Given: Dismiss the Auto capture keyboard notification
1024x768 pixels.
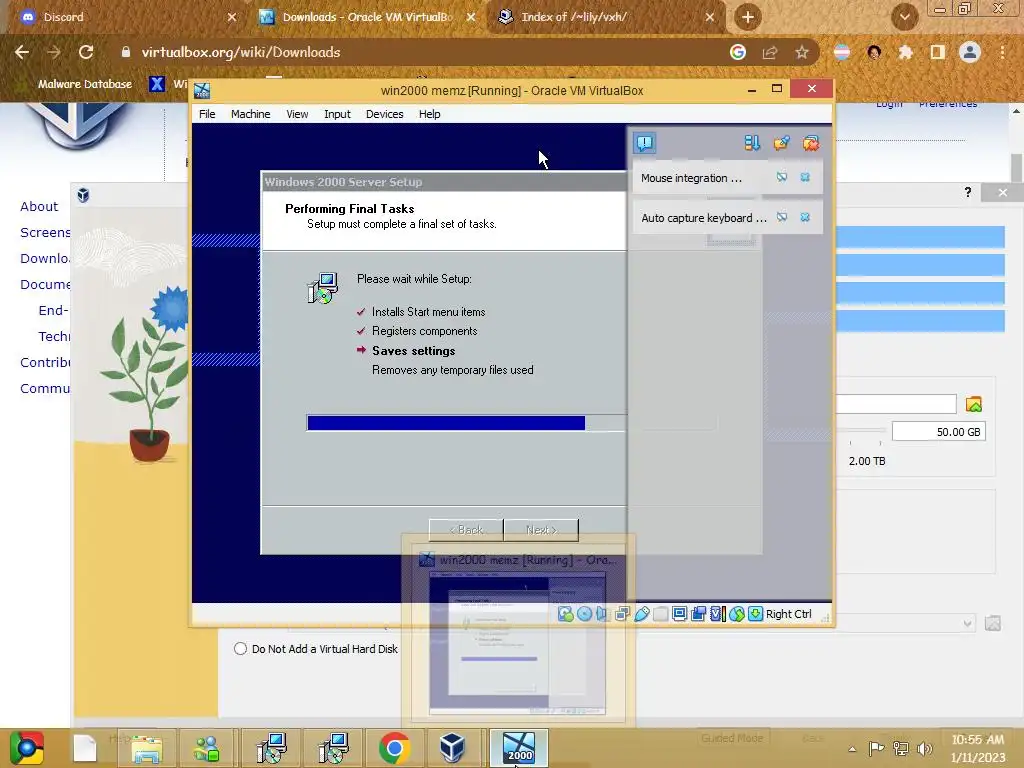Looking at the screenshot, I should 805,217.
